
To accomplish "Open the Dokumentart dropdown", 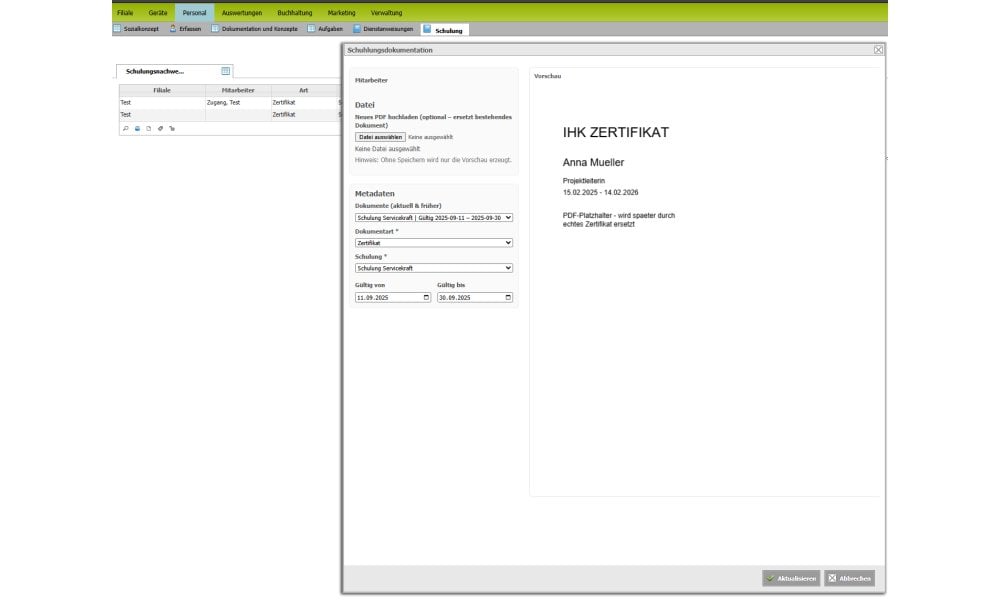I will (x=434, y=243).
